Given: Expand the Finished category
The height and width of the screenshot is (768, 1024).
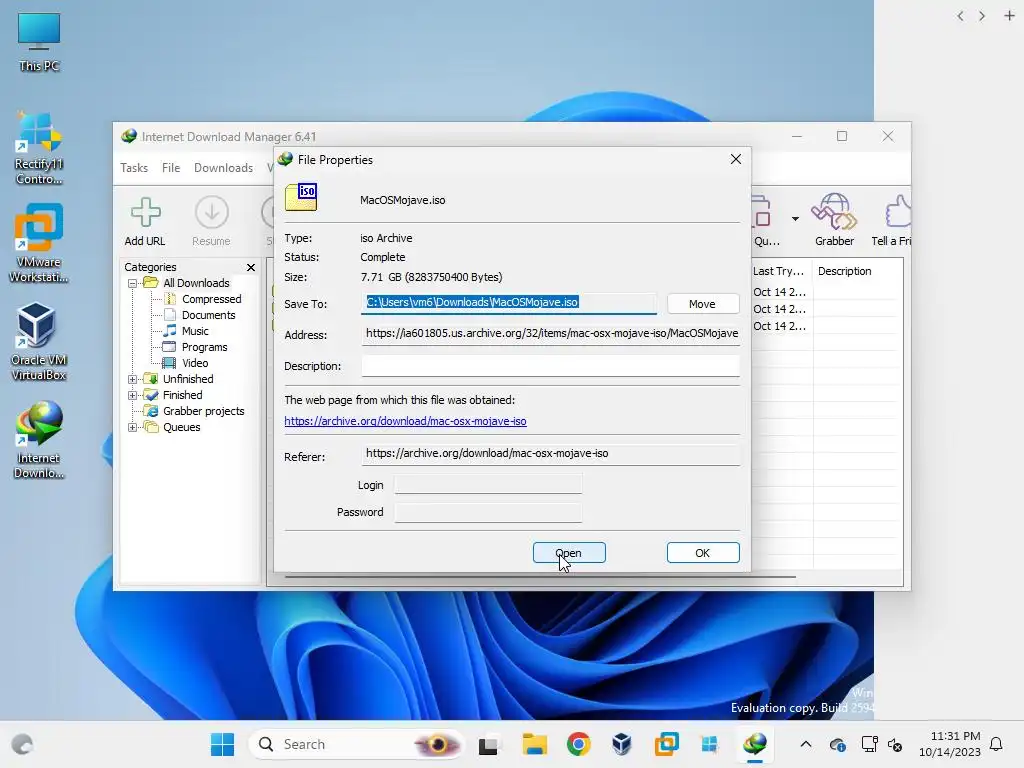Looking at the screenshot, I should pos(133,395).
